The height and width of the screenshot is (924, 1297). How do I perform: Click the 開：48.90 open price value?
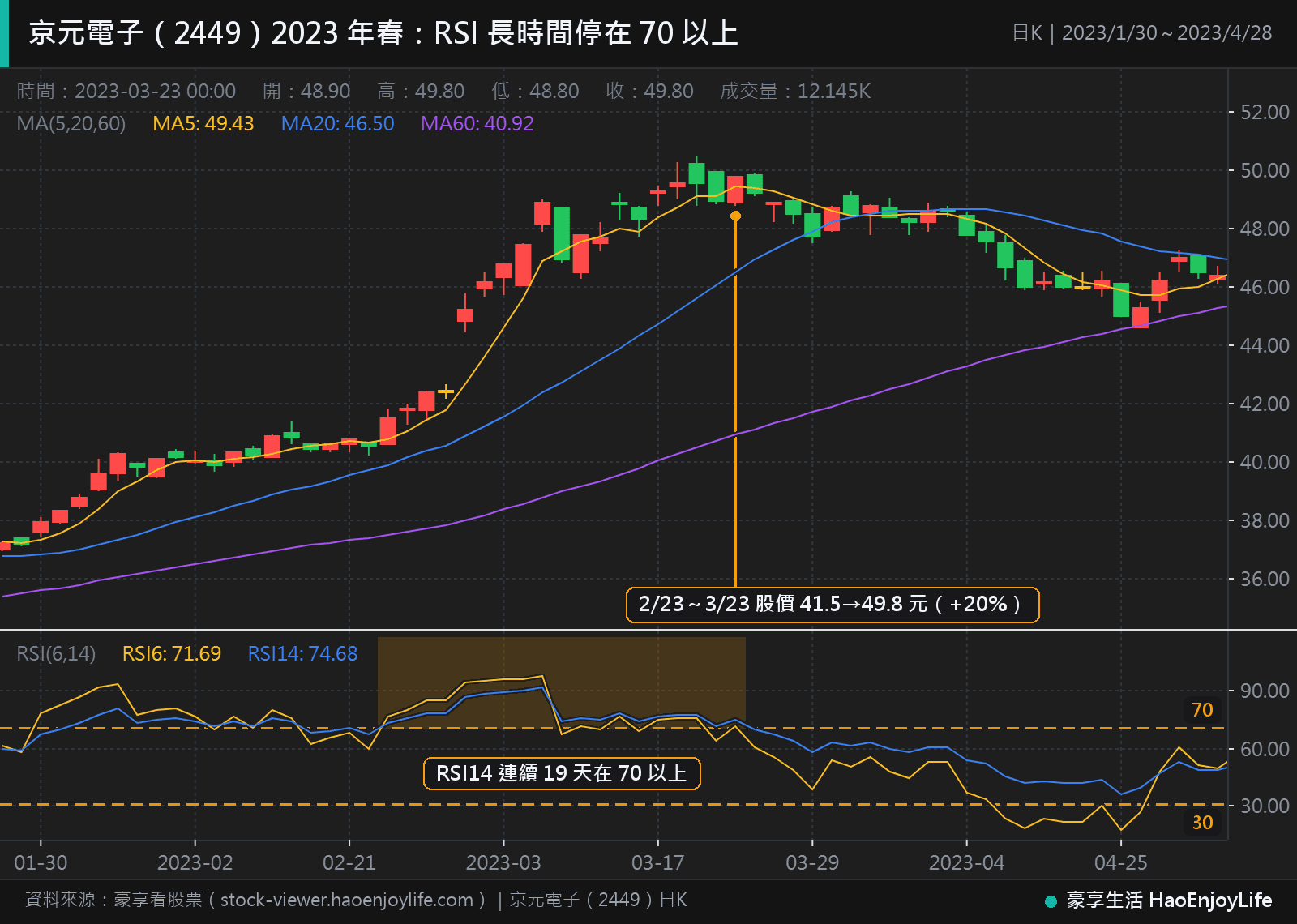(306, 91)
